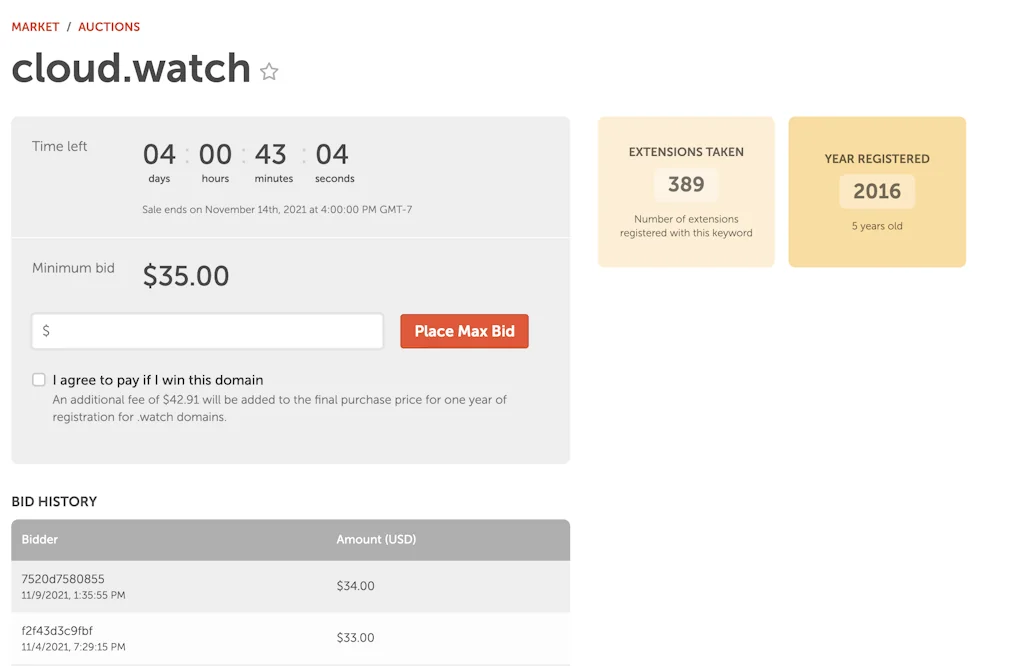
Task: Click the $34.00 bid amount entry
Action: tap(355, 586)
